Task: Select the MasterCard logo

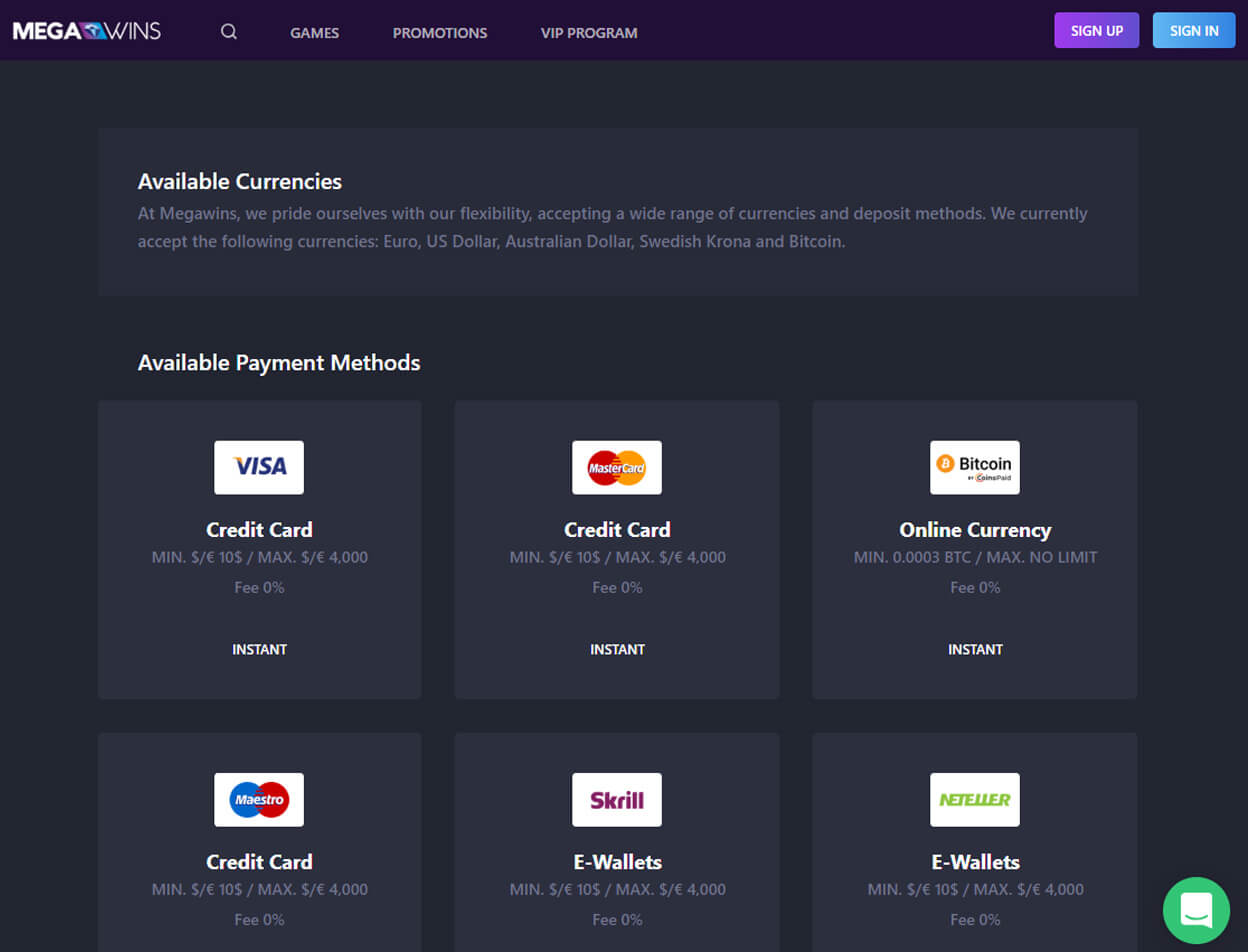Action: (x=617, y=467)
